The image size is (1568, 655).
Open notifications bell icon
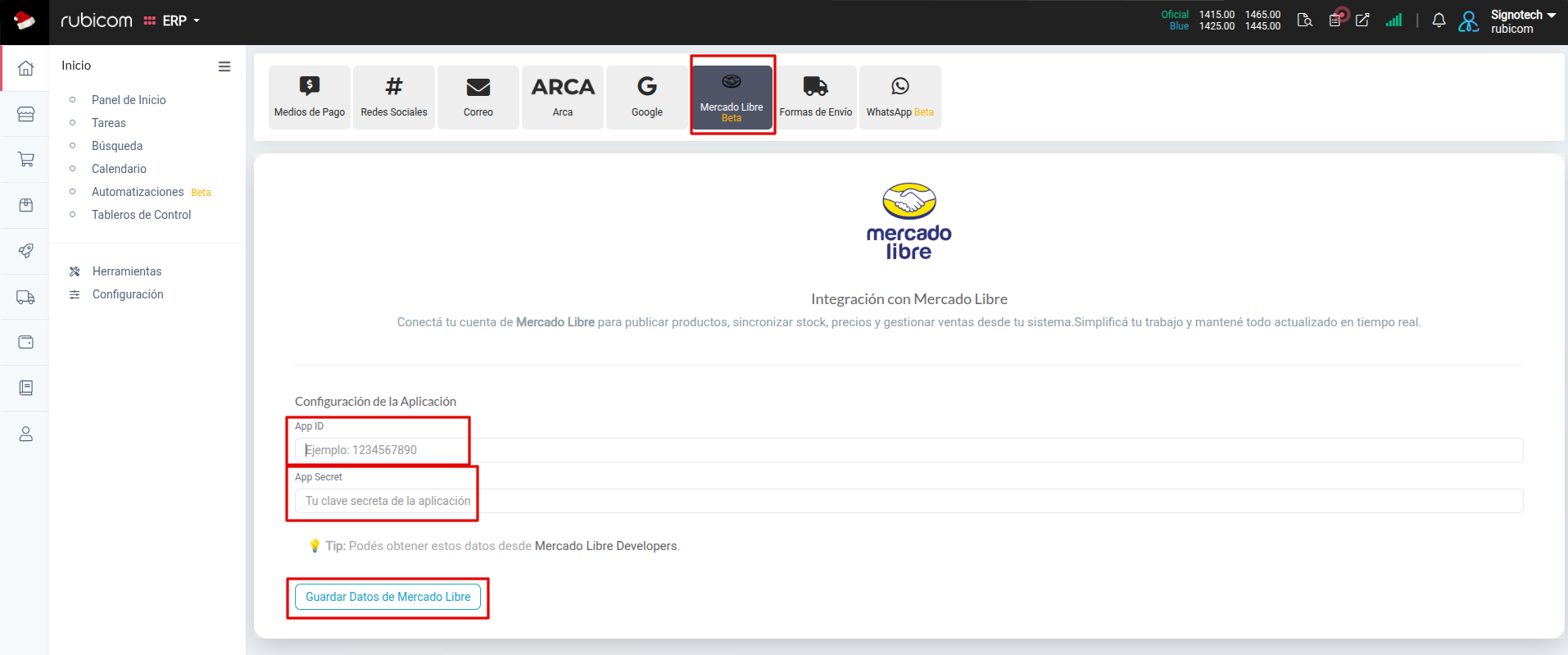[1439, 20]
